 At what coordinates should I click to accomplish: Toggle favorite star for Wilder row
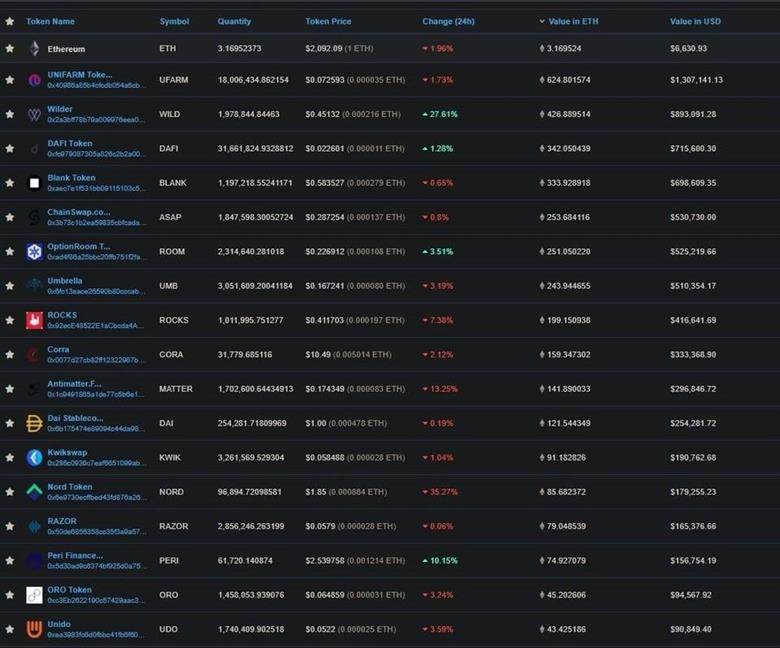click(x=9, y=114)
